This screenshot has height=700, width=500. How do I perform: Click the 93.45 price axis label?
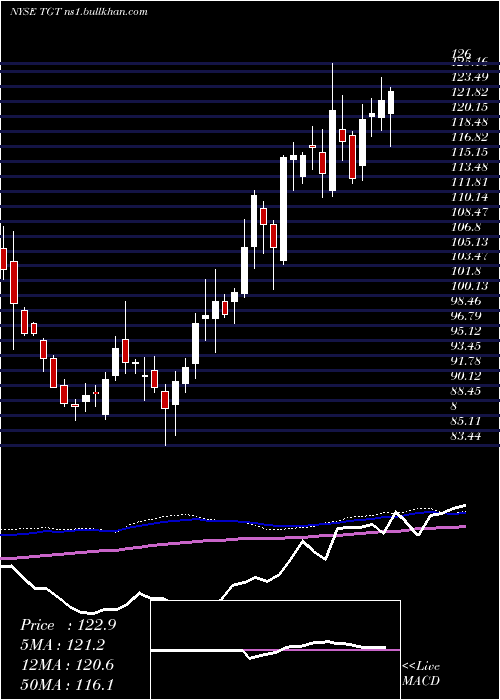[x=467, y=346]
